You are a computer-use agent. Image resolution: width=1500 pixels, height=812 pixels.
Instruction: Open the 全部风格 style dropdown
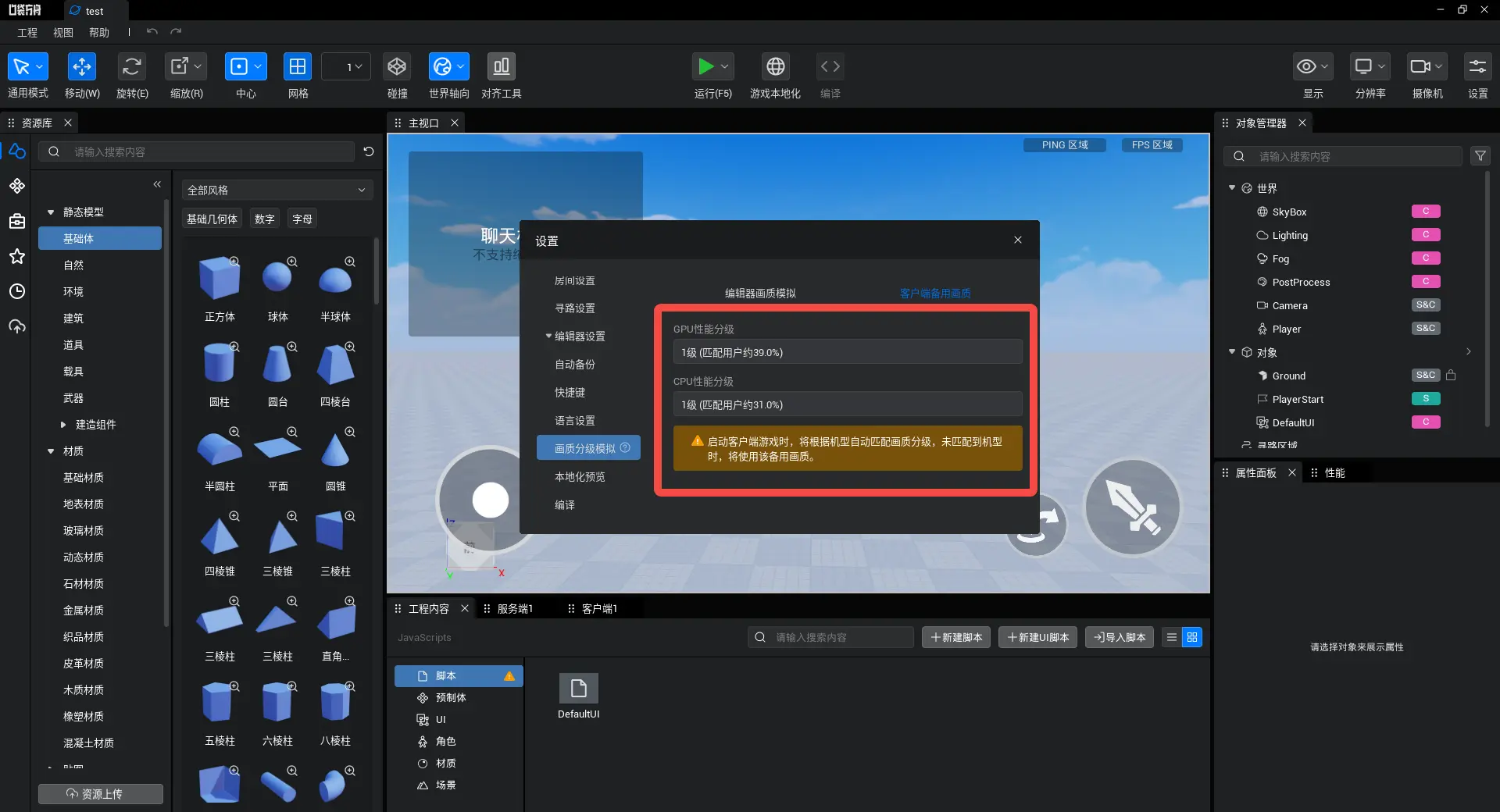coord(277,190)
